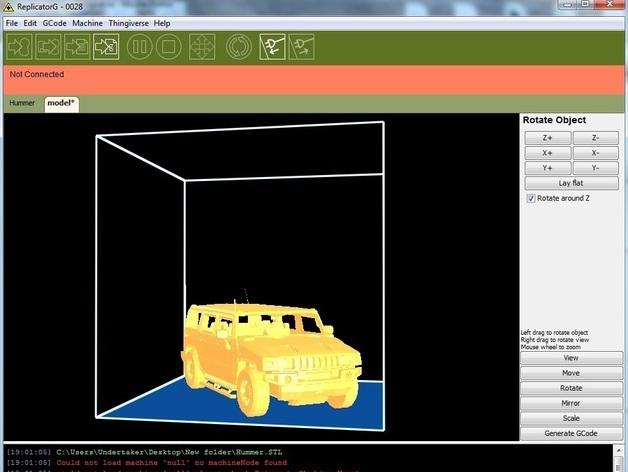
Task: Open the Thingiverse menu
Action: point(129,23)
